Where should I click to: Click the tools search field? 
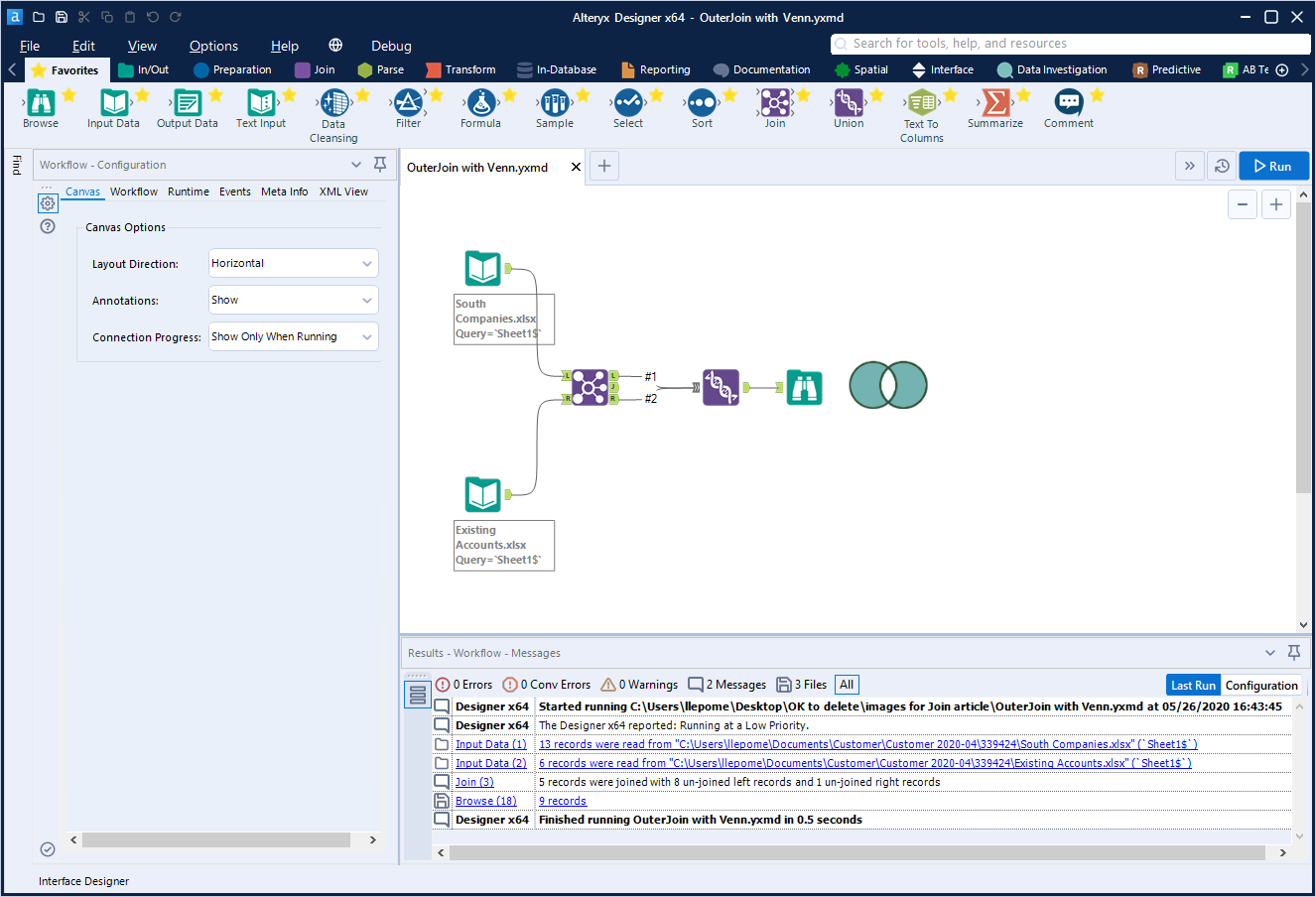(x=1070, y=44)
